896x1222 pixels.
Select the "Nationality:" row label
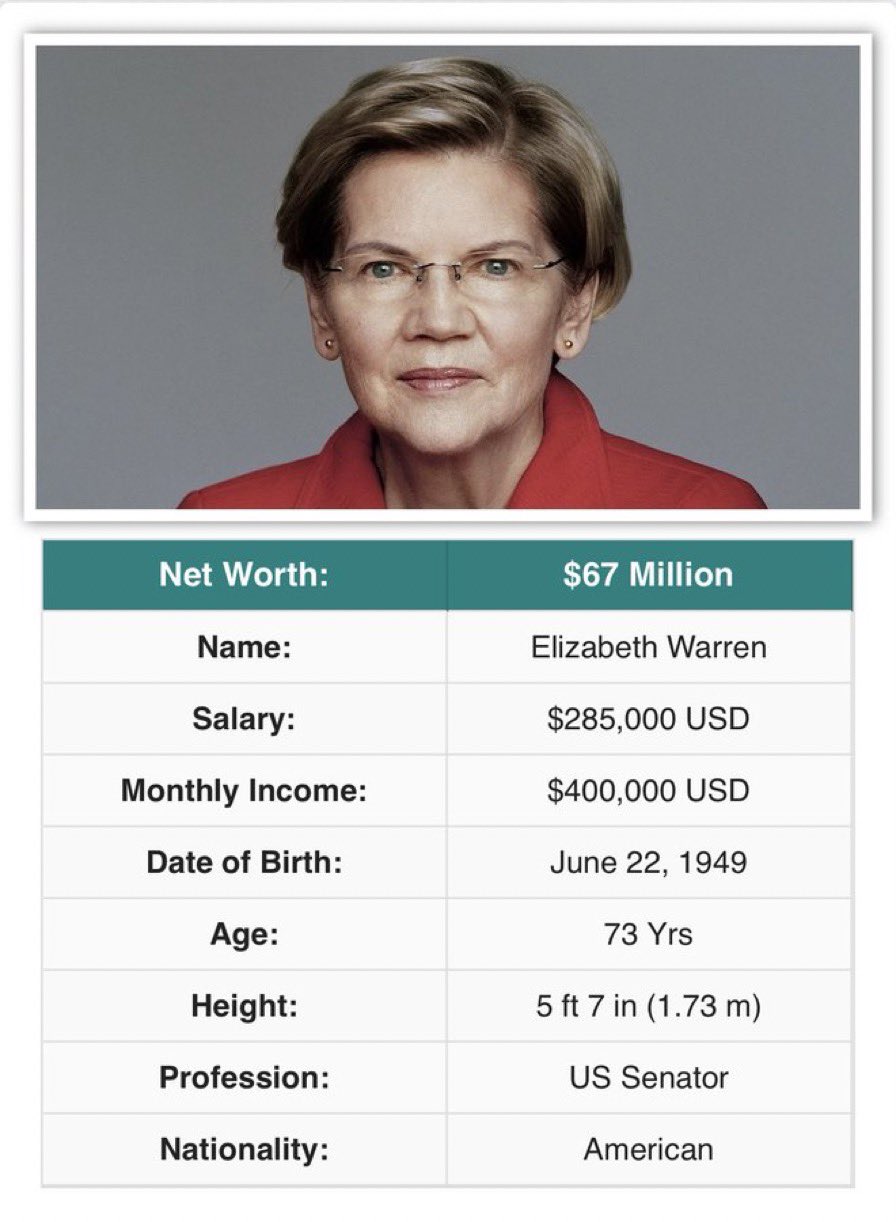click(244, 1150)
